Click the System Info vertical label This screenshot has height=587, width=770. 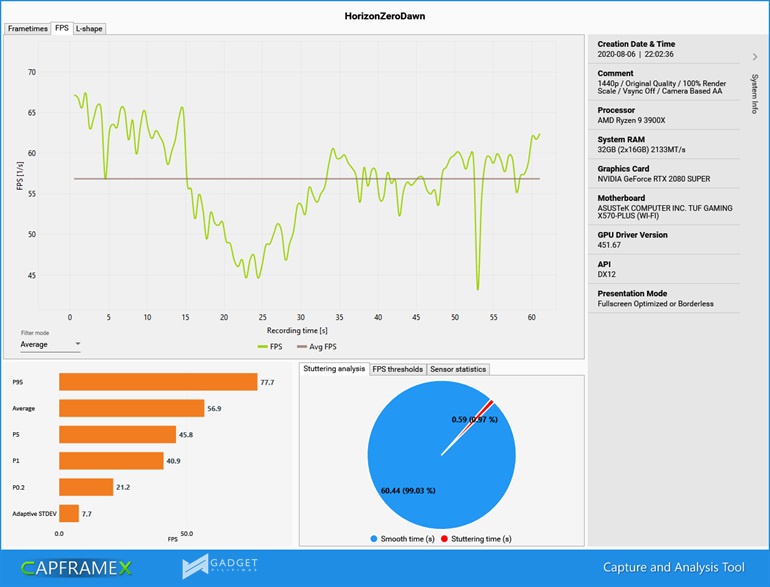coord(755,94)
